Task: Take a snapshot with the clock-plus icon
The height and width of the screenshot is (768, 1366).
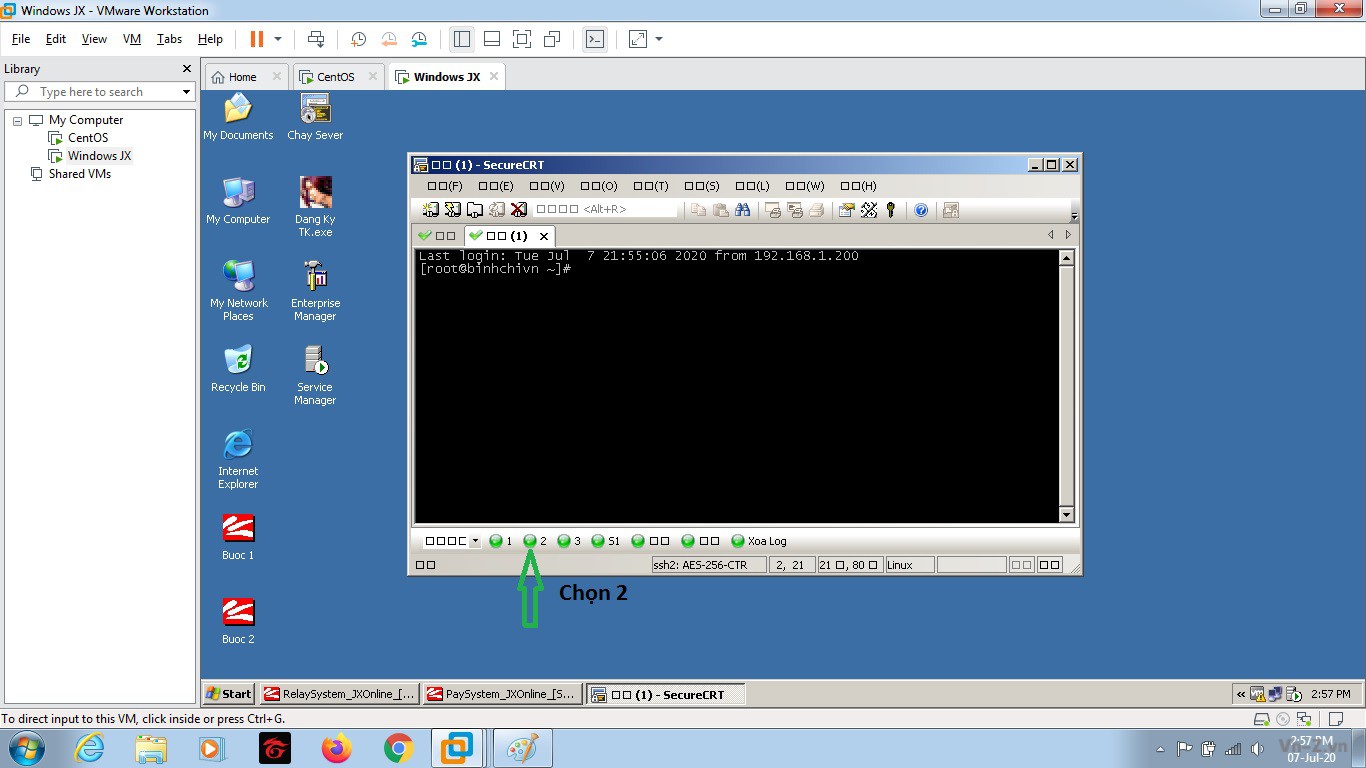Action: 358,39
